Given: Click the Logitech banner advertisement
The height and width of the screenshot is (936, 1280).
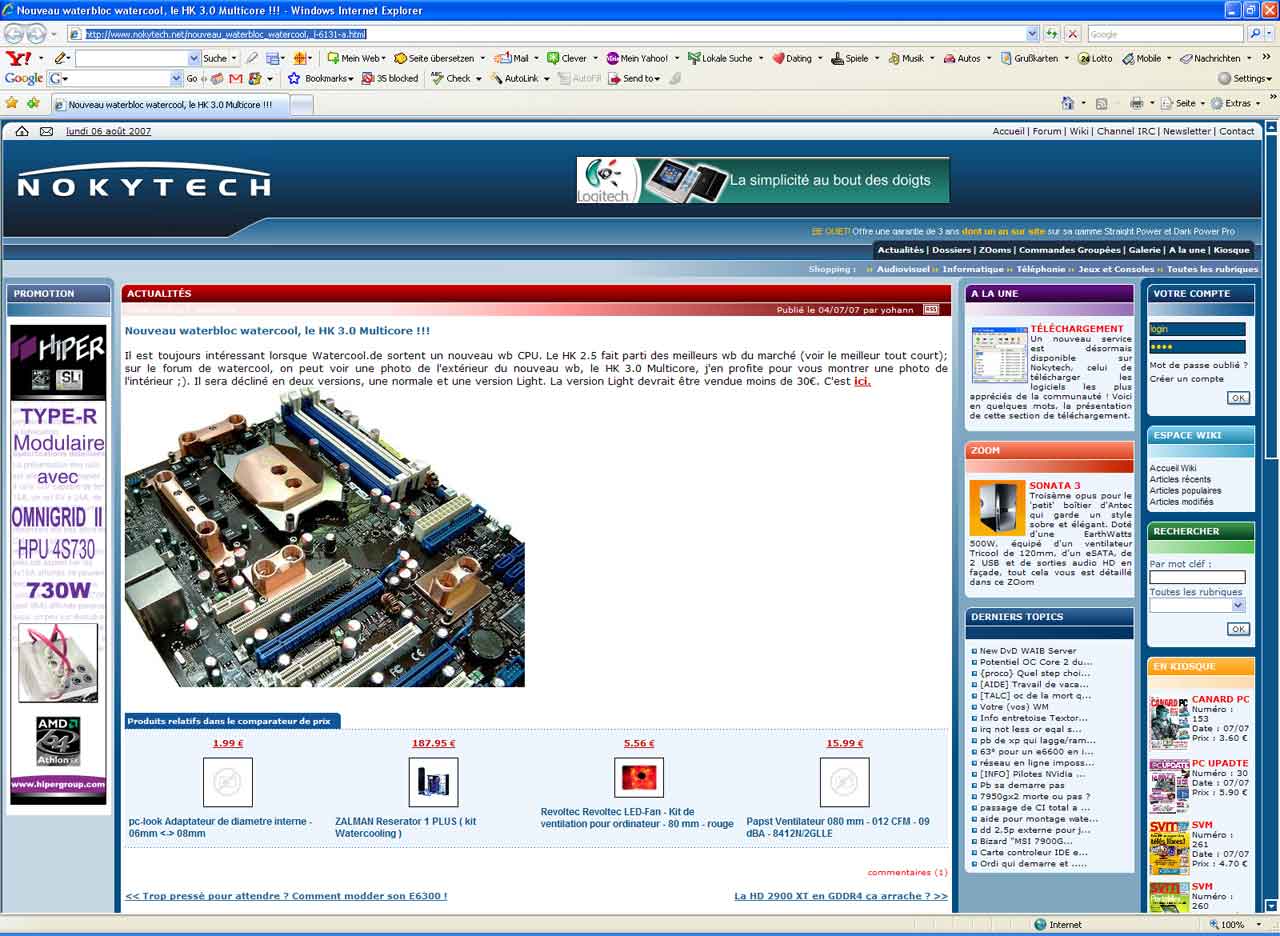Looking at the screenshot, I should [x=763, y=180].
